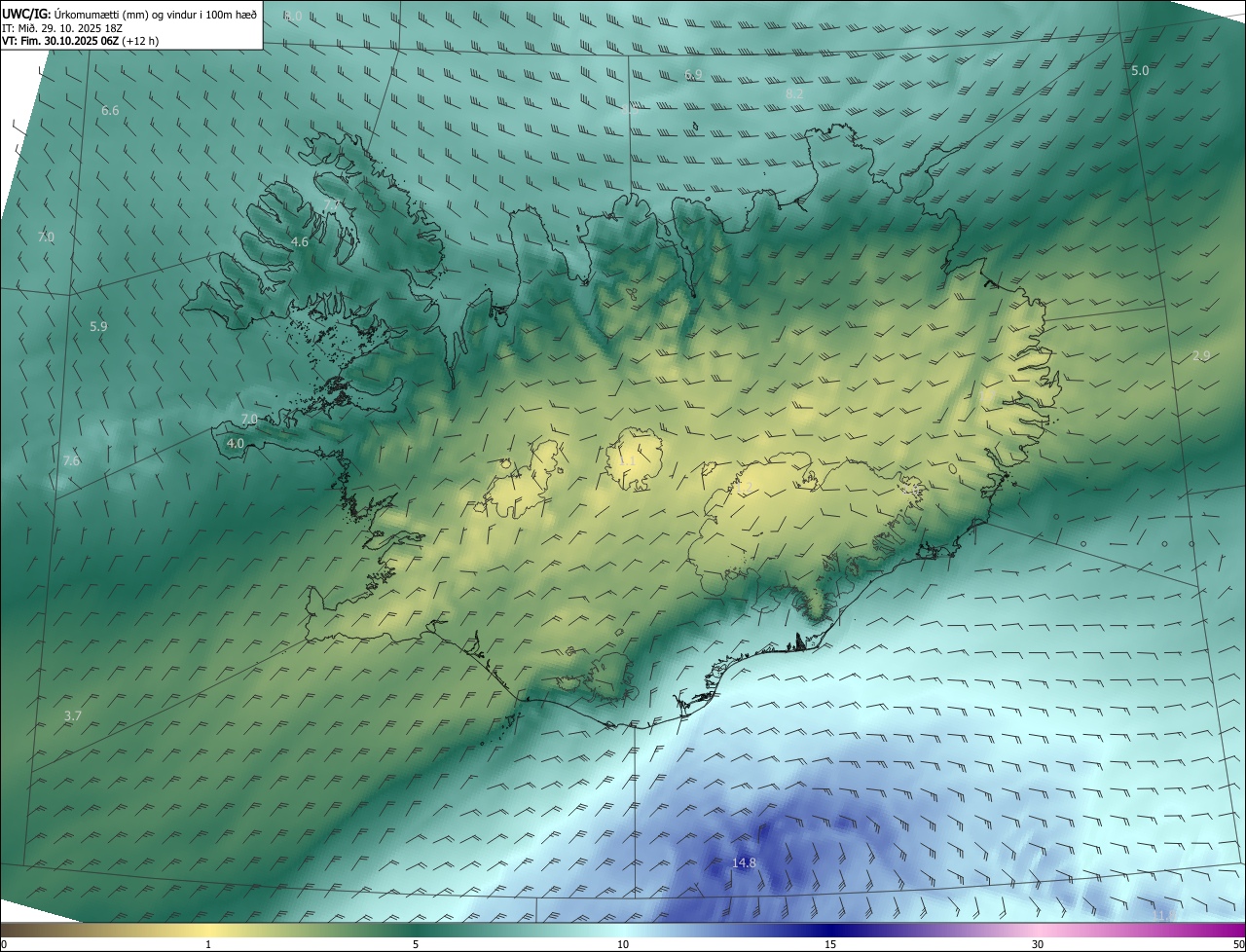Click the 10 tick on the color scale
1246x952 pixels.
click(623, 945)
